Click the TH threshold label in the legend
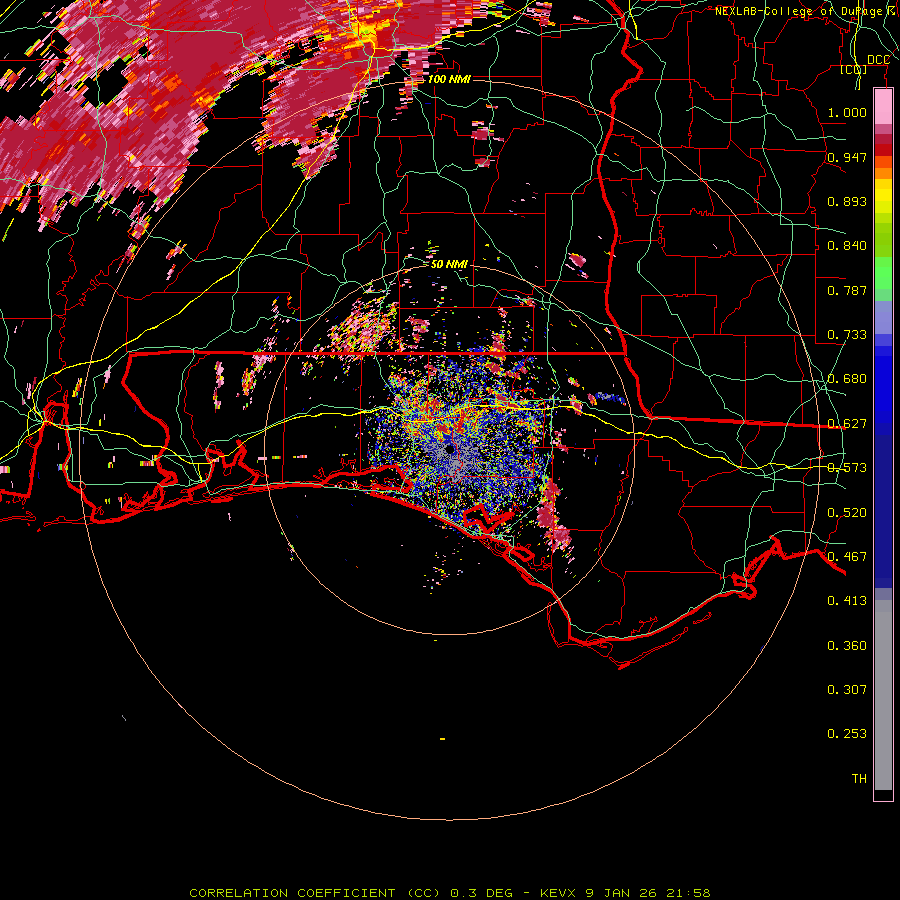 coord(859,778)
